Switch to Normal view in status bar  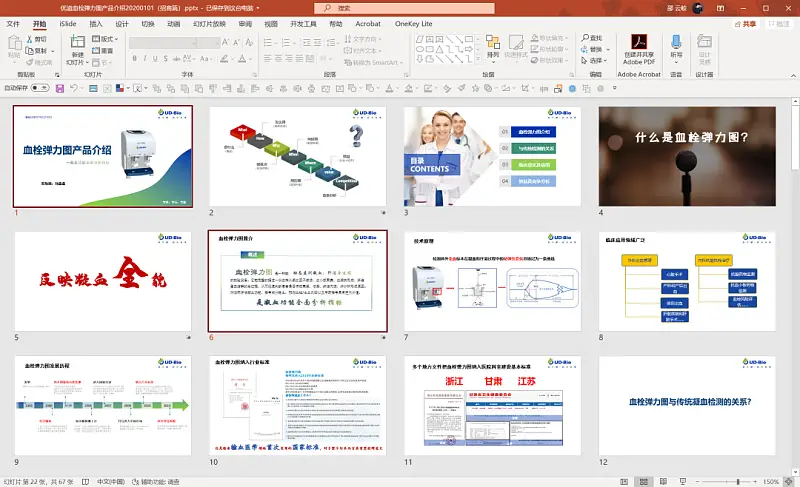point(624,481)
